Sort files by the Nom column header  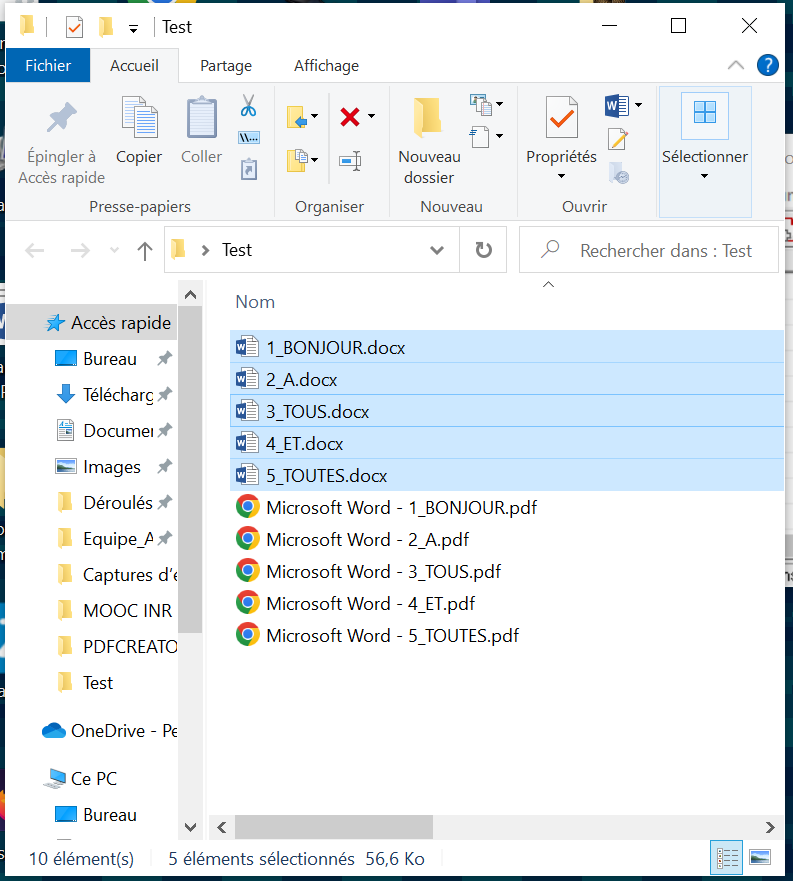point(255,302)
